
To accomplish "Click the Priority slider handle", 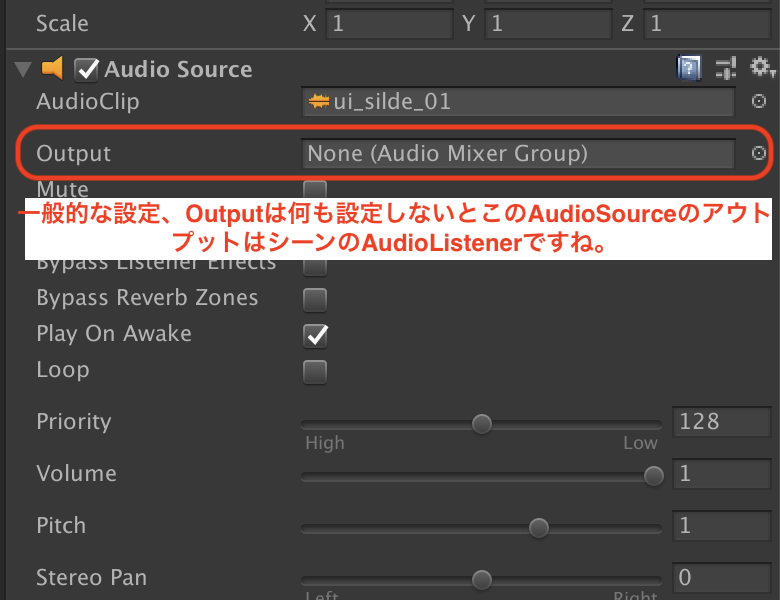I will pos(482,424).
